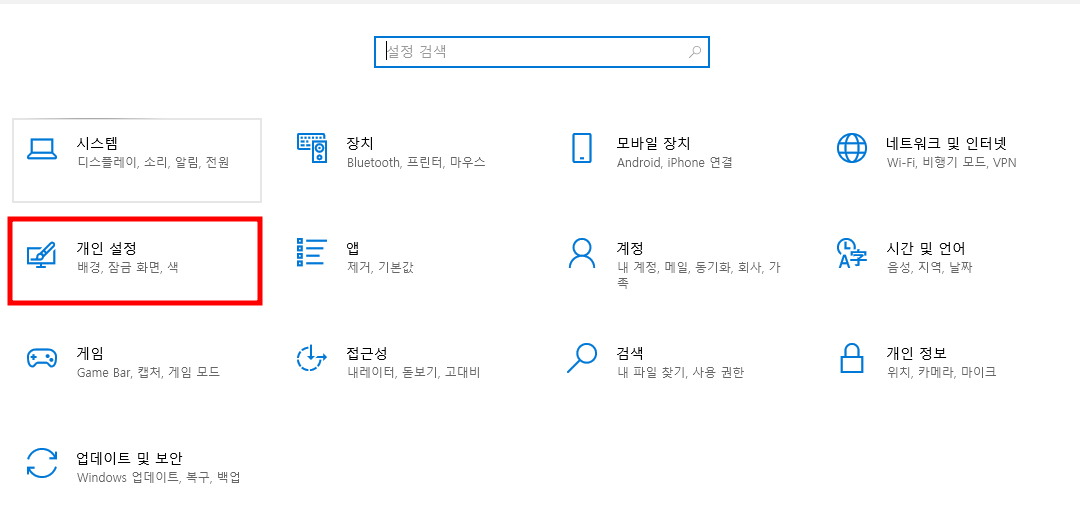The height and width of the screenshot is (521, 1080).
Task: Choose the 게임 title
Action: [90, 353]
